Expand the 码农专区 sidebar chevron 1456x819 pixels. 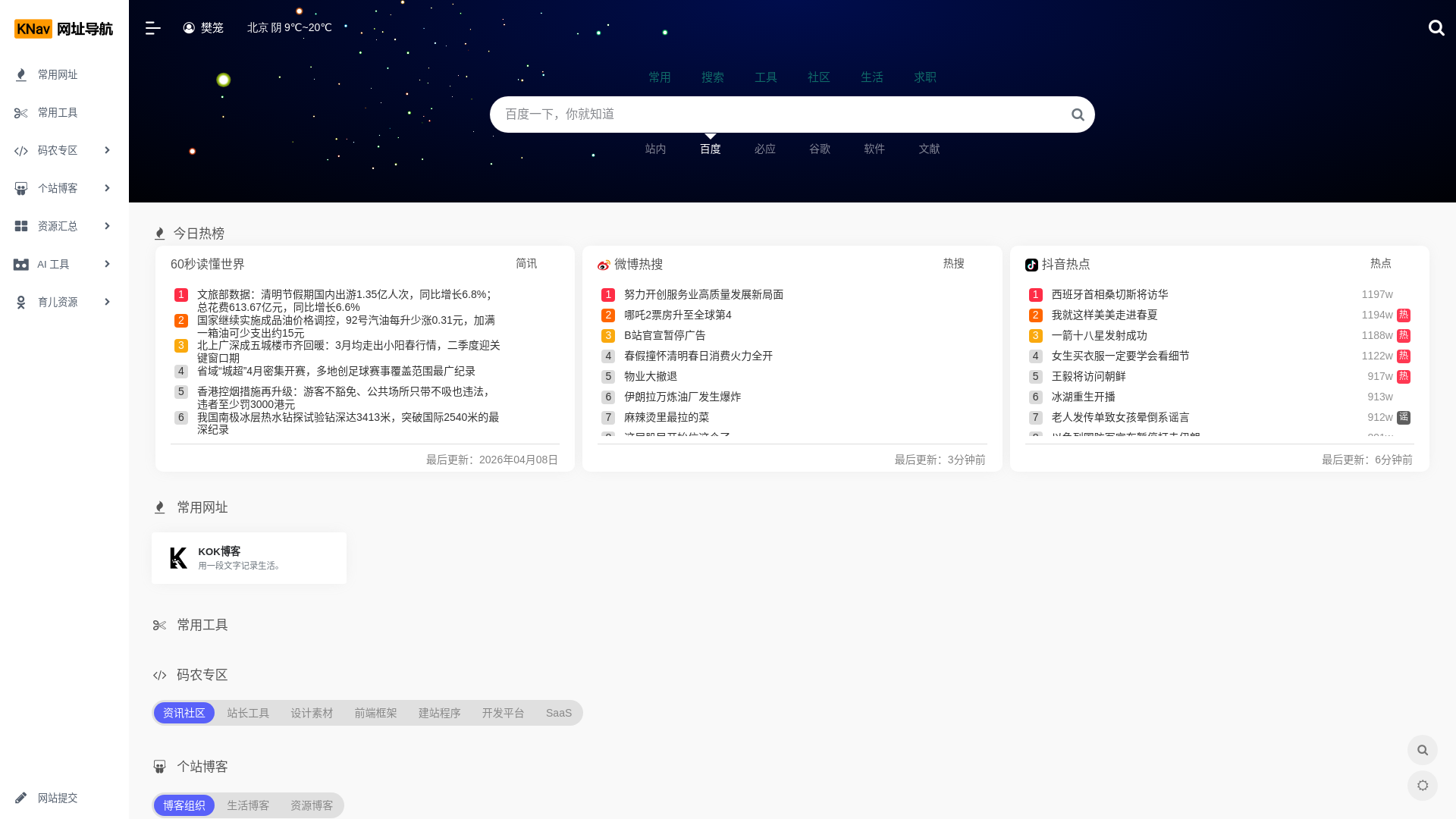[107, 150]
